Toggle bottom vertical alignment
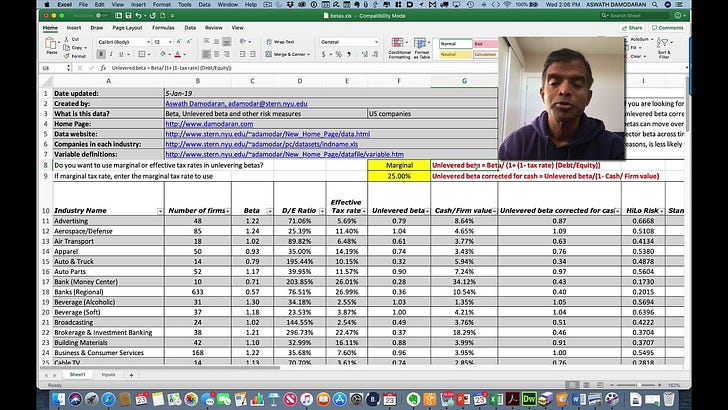The image size is (728, 410). pyautogui.click(x=227, y=42)
